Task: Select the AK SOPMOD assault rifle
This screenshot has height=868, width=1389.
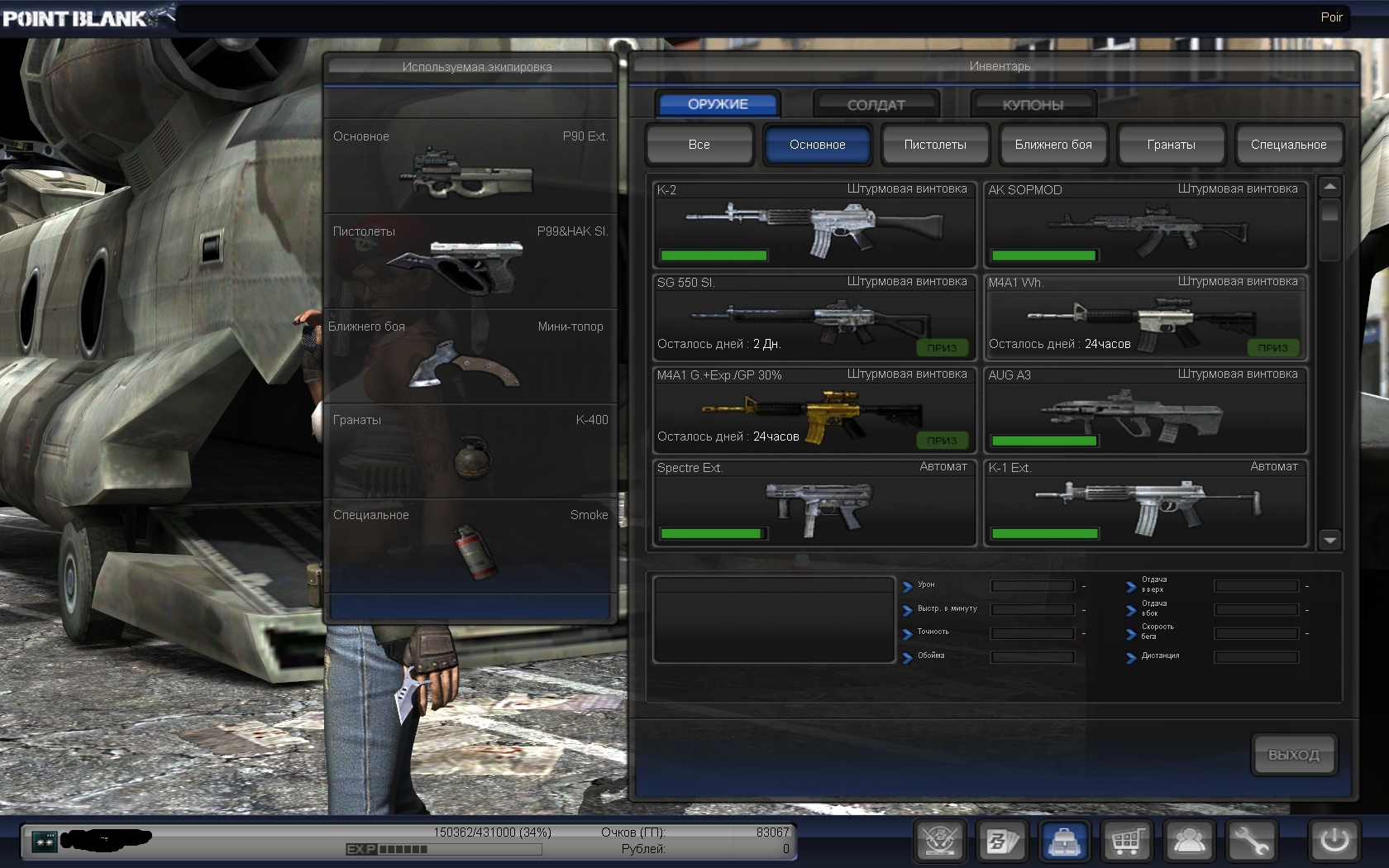Action: pos(1145,225)
